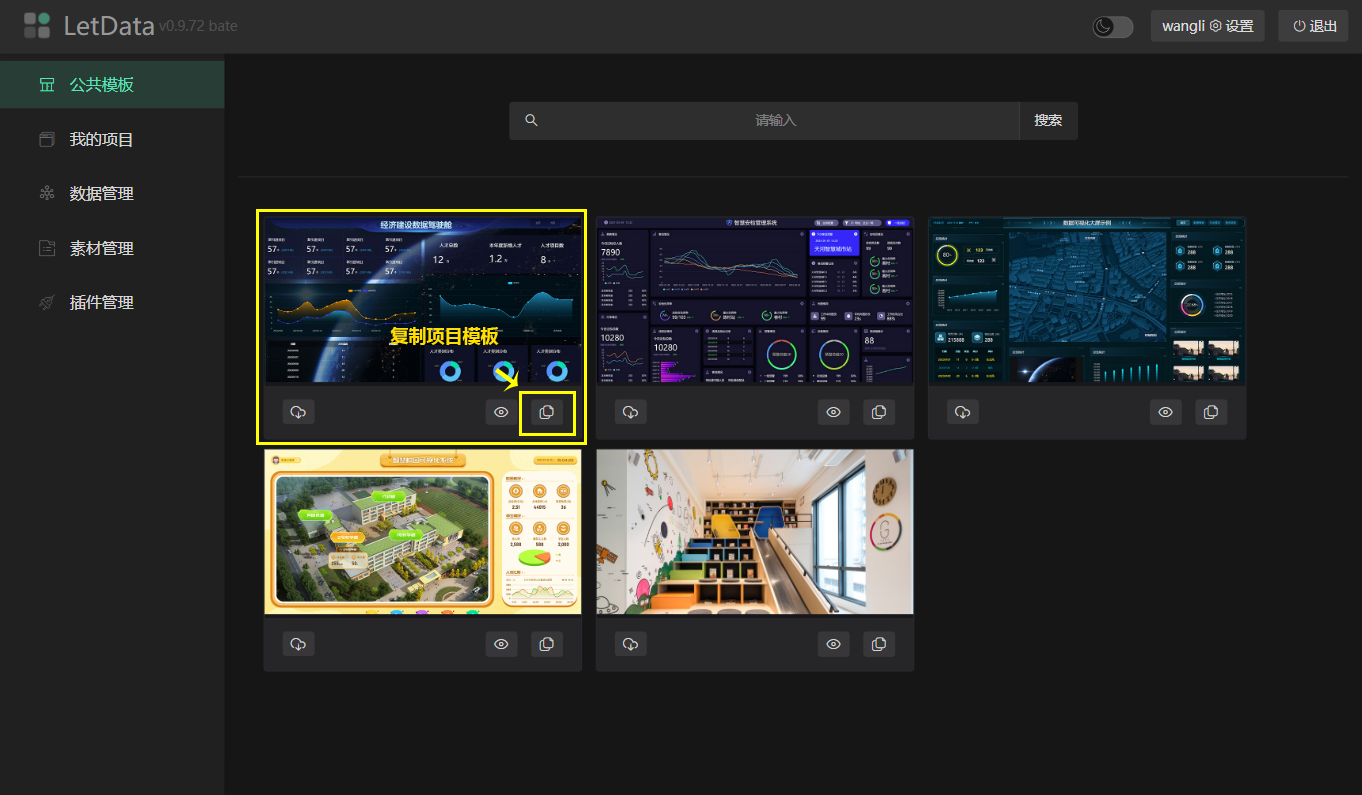The image size is (1362, 795).
Task: Select 插件管理 in the sidebar
Action: click(x=101, y=302)
